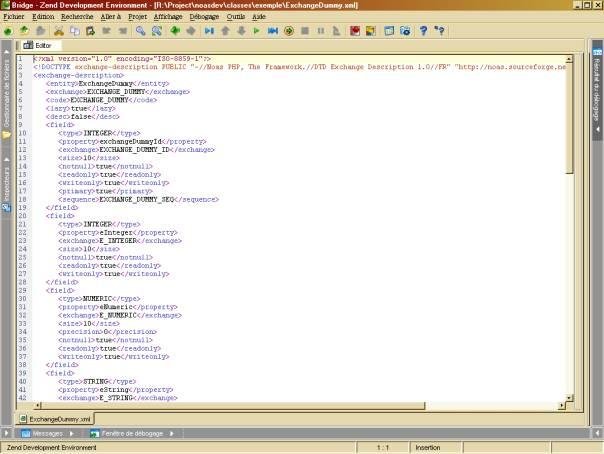Viewport: 604px width, 454px height.
Task: Click the Pause debug icon
Action: pos(320,31)
